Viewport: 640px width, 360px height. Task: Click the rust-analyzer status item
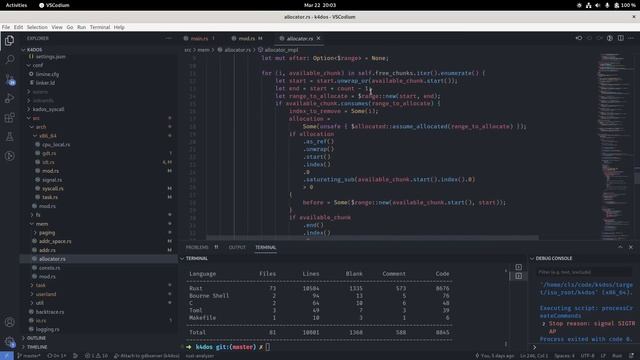coord(200,356)
